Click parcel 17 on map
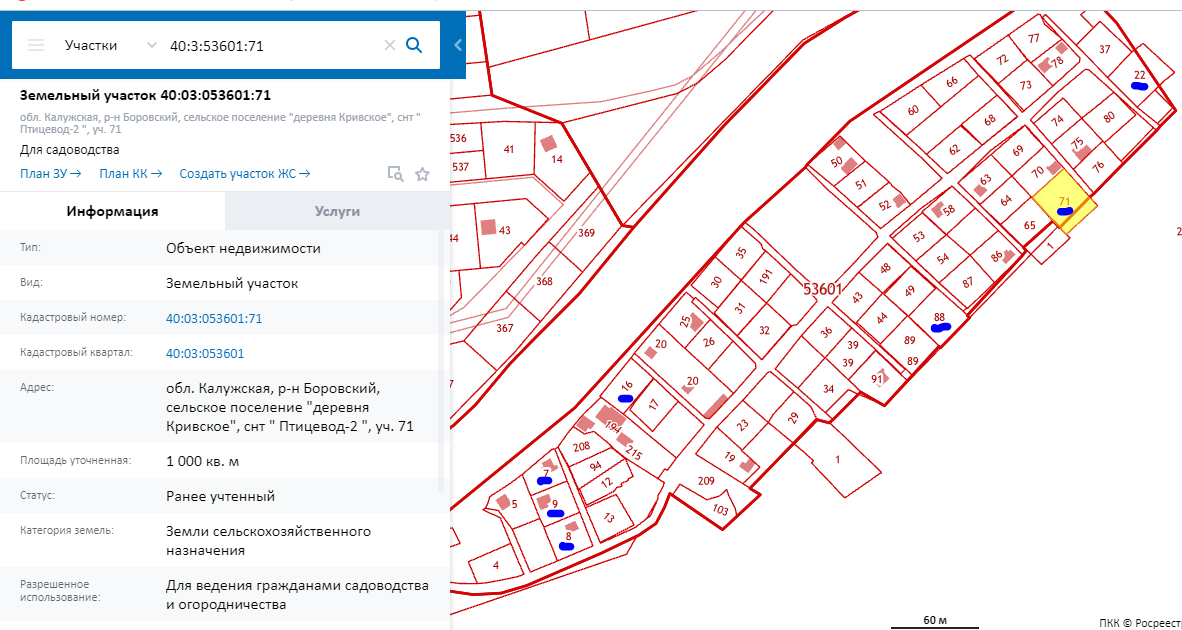This screenshot has height=630, width=1182. click(x=654, y=403)
